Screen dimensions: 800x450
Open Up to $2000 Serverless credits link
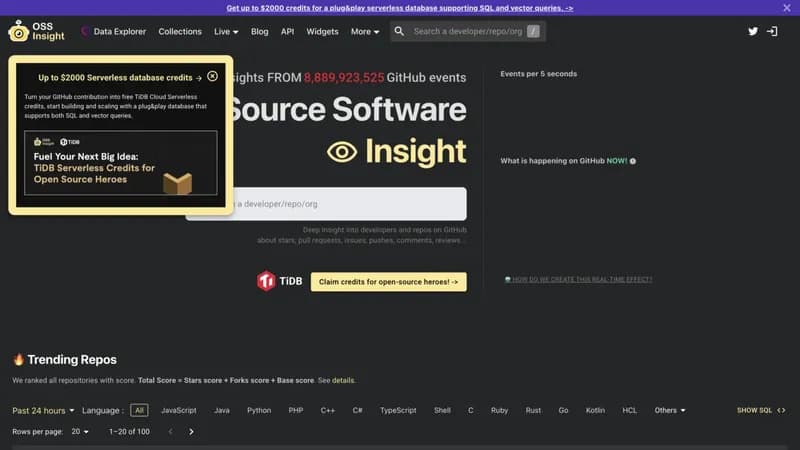(x=120, y=78)
